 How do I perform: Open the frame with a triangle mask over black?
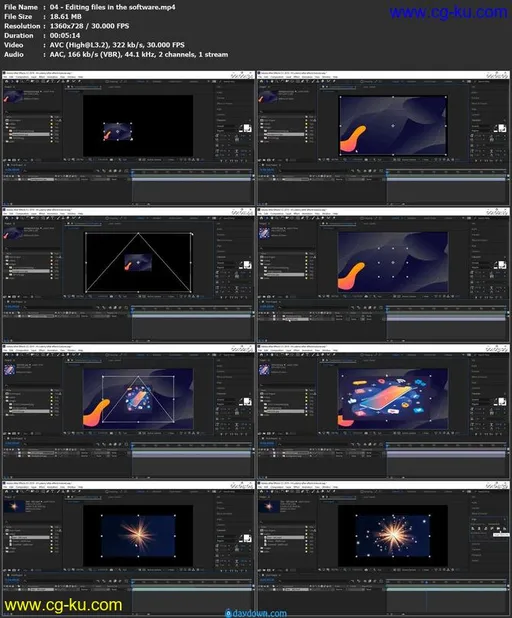tap(128, 274)
